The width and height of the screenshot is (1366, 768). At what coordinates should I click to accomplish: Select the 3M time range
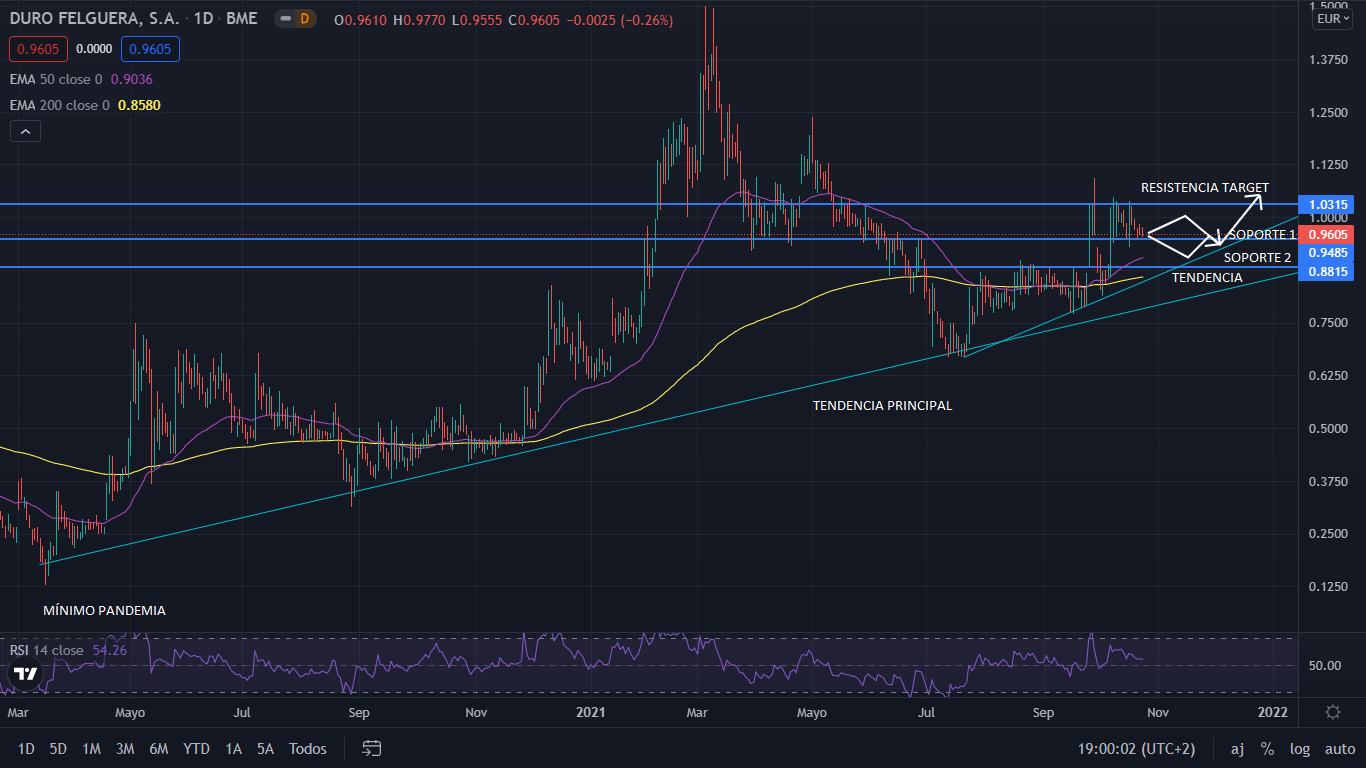(x=125, y=749)
